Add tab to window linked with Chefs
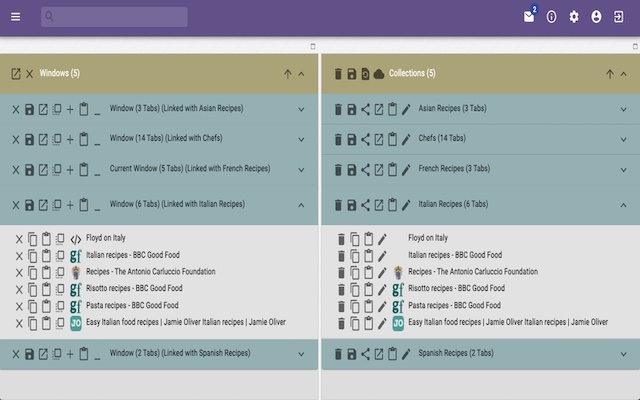Viewport: 640px width, 400px height. click(70, 140)
